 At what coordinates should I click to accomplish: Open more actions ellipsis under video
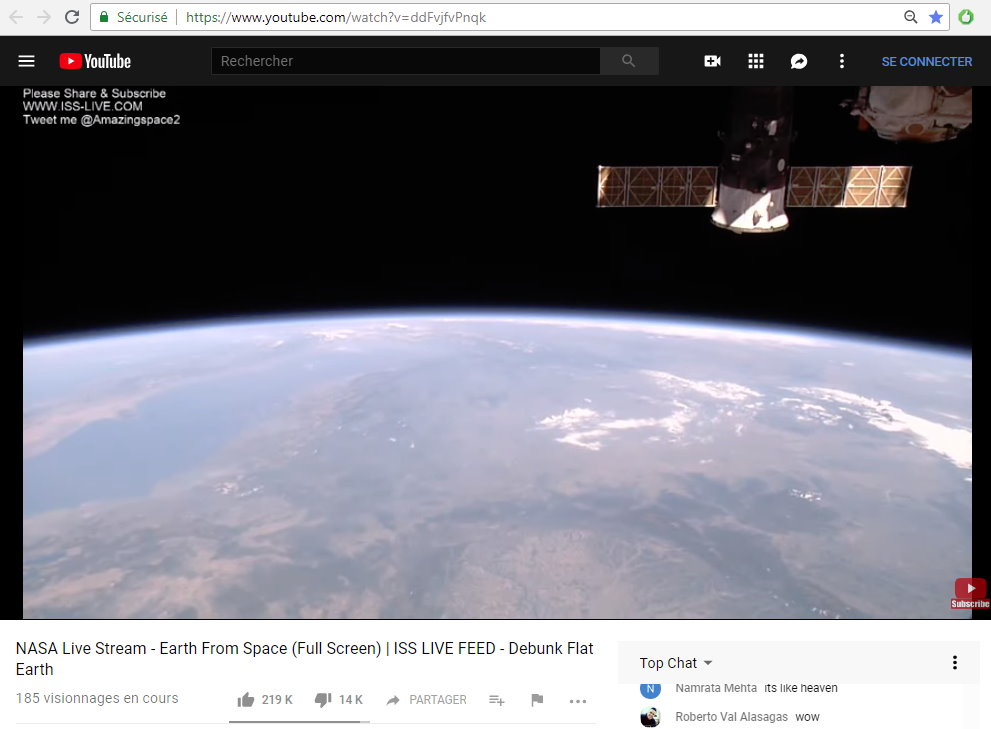(578, 701)
